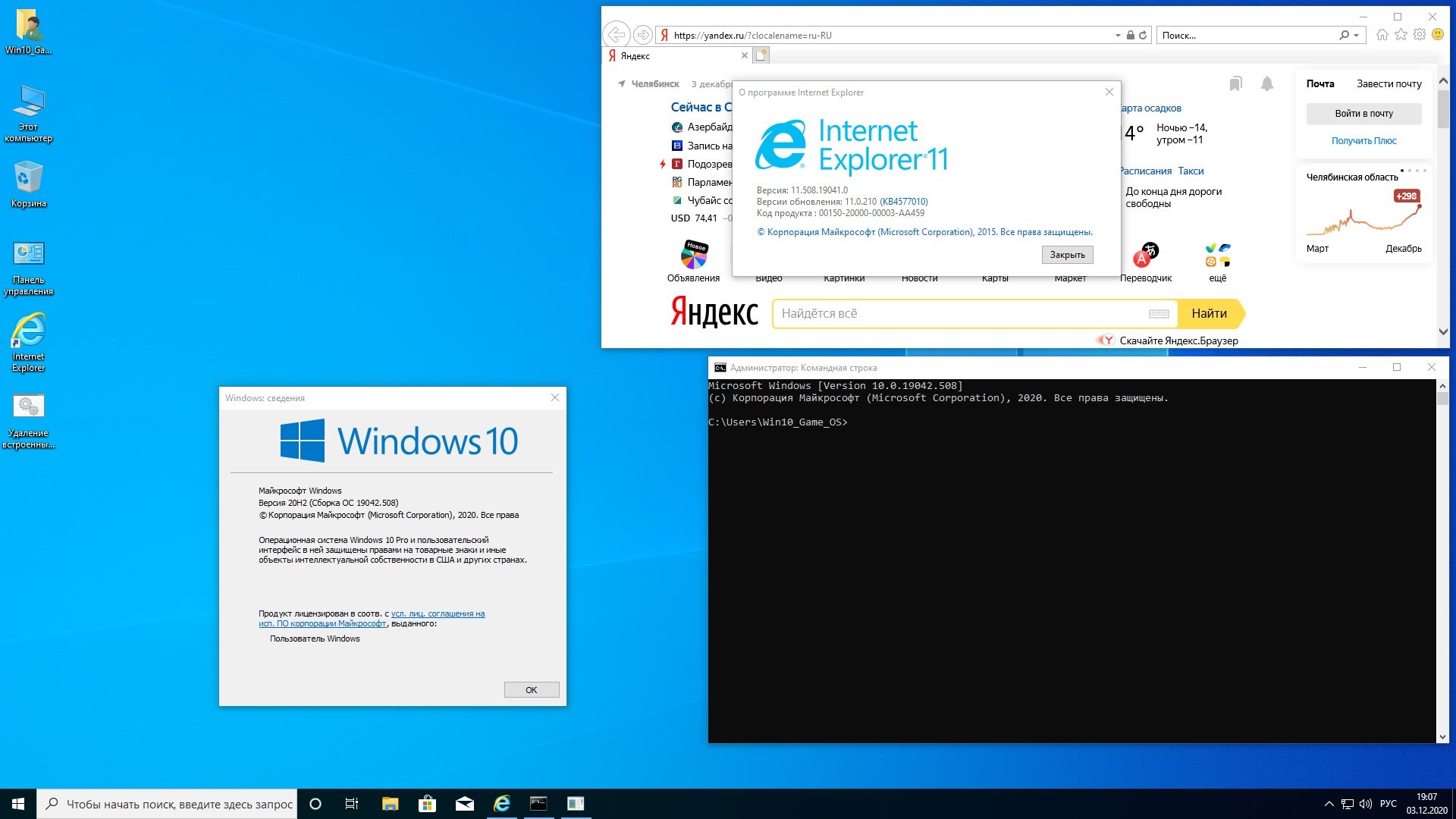Screen dimensions: 1456x819
Task: Click the Yandex Карты service label
Action: pos(995,278)
